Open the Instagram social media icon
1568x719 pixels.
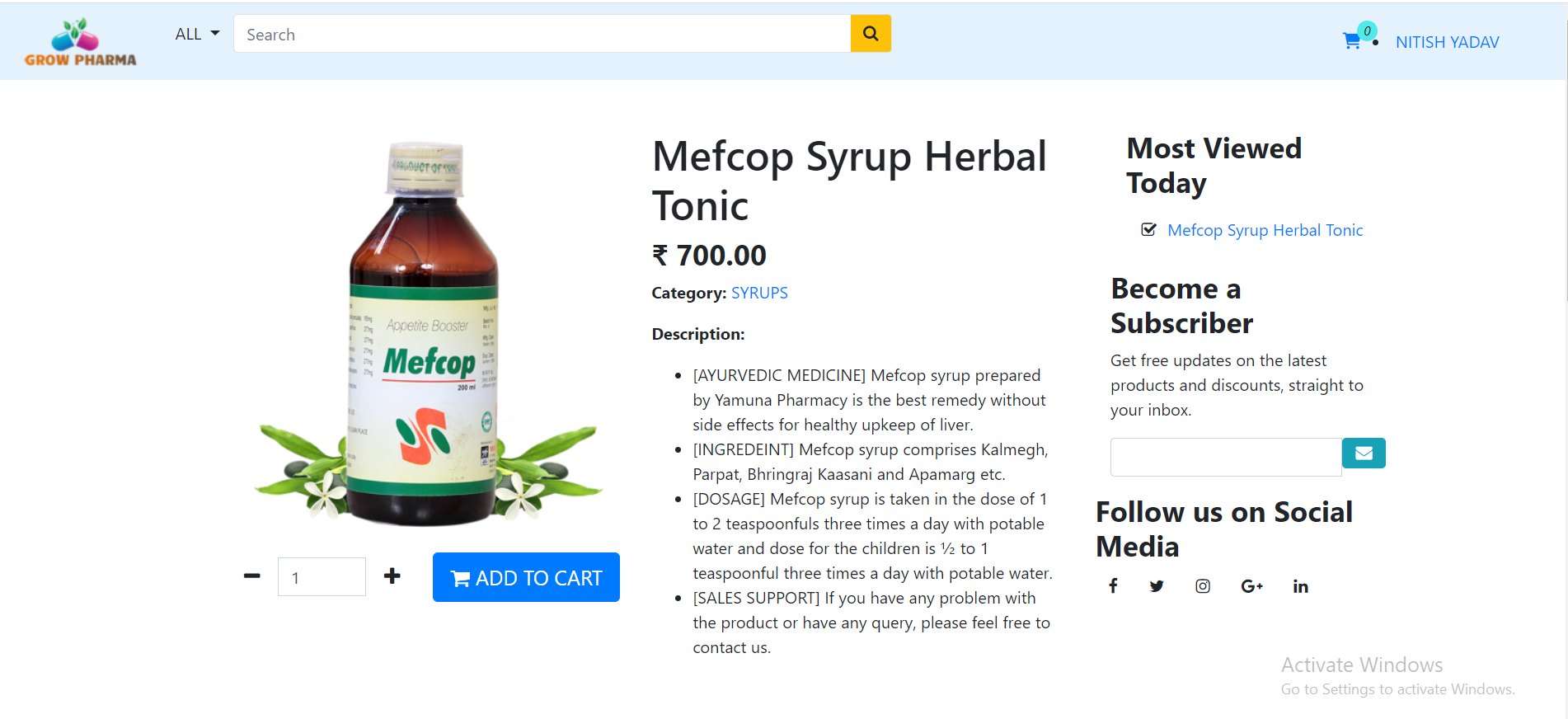pos(1203,585)
